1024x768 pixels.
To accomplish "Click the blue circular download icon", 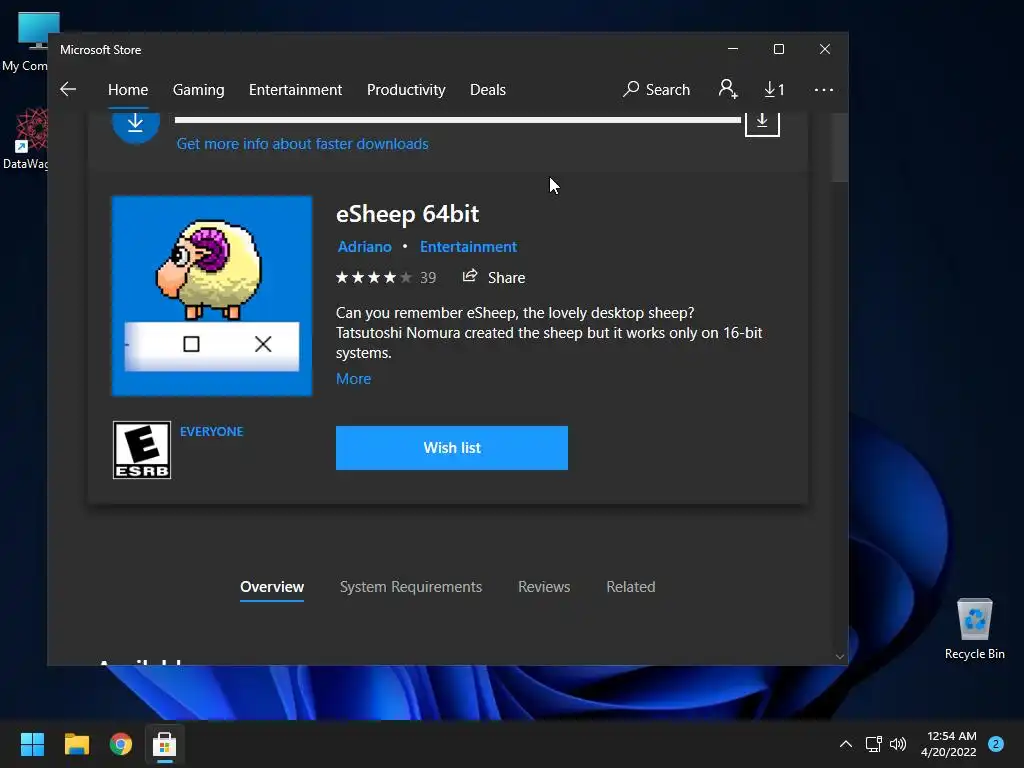I will pyautogui.click(x=136, y=126).
